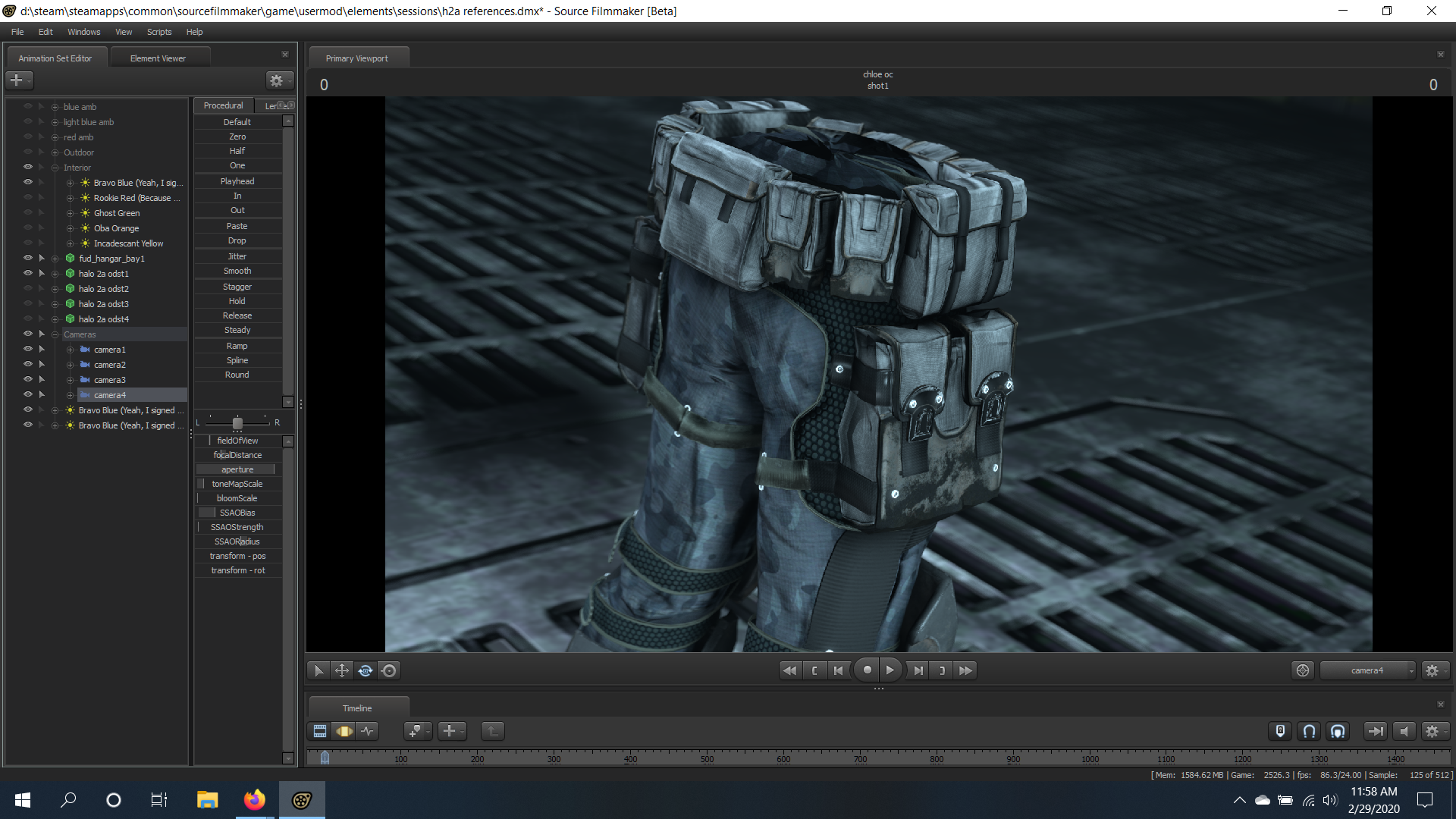
Task: Hide the fud_hangar_bay1 model
Action: tap(28, 258)
